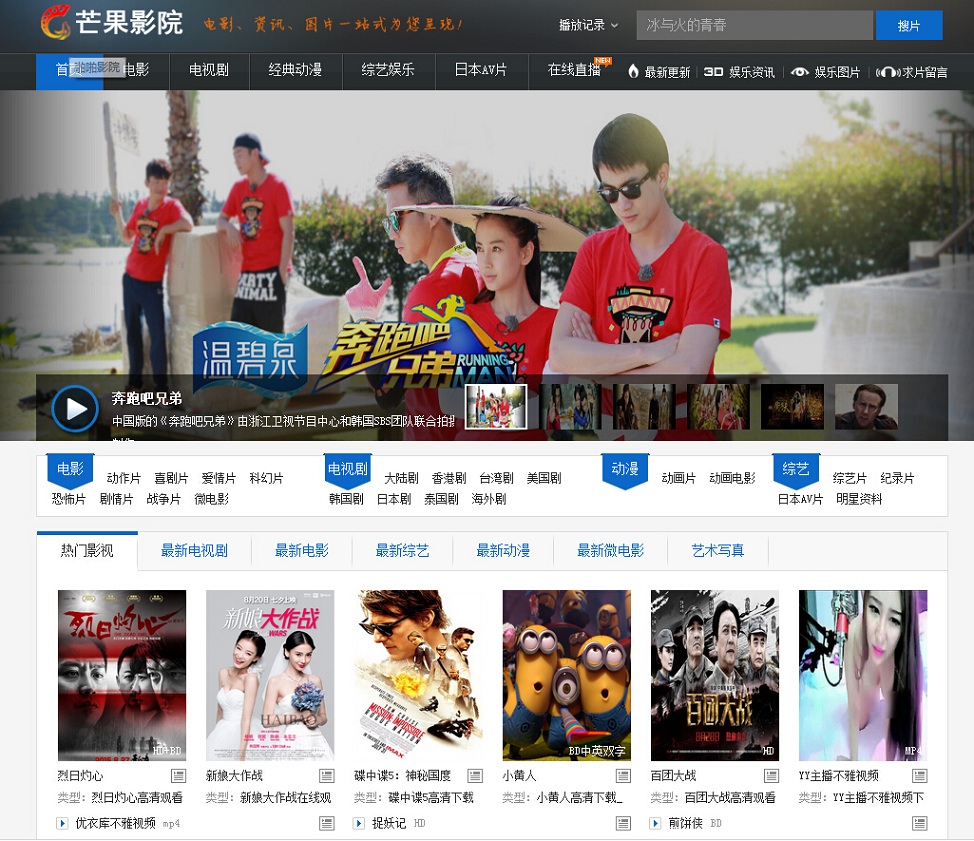Open 在线直播 in the main navigation

[574, 70]
